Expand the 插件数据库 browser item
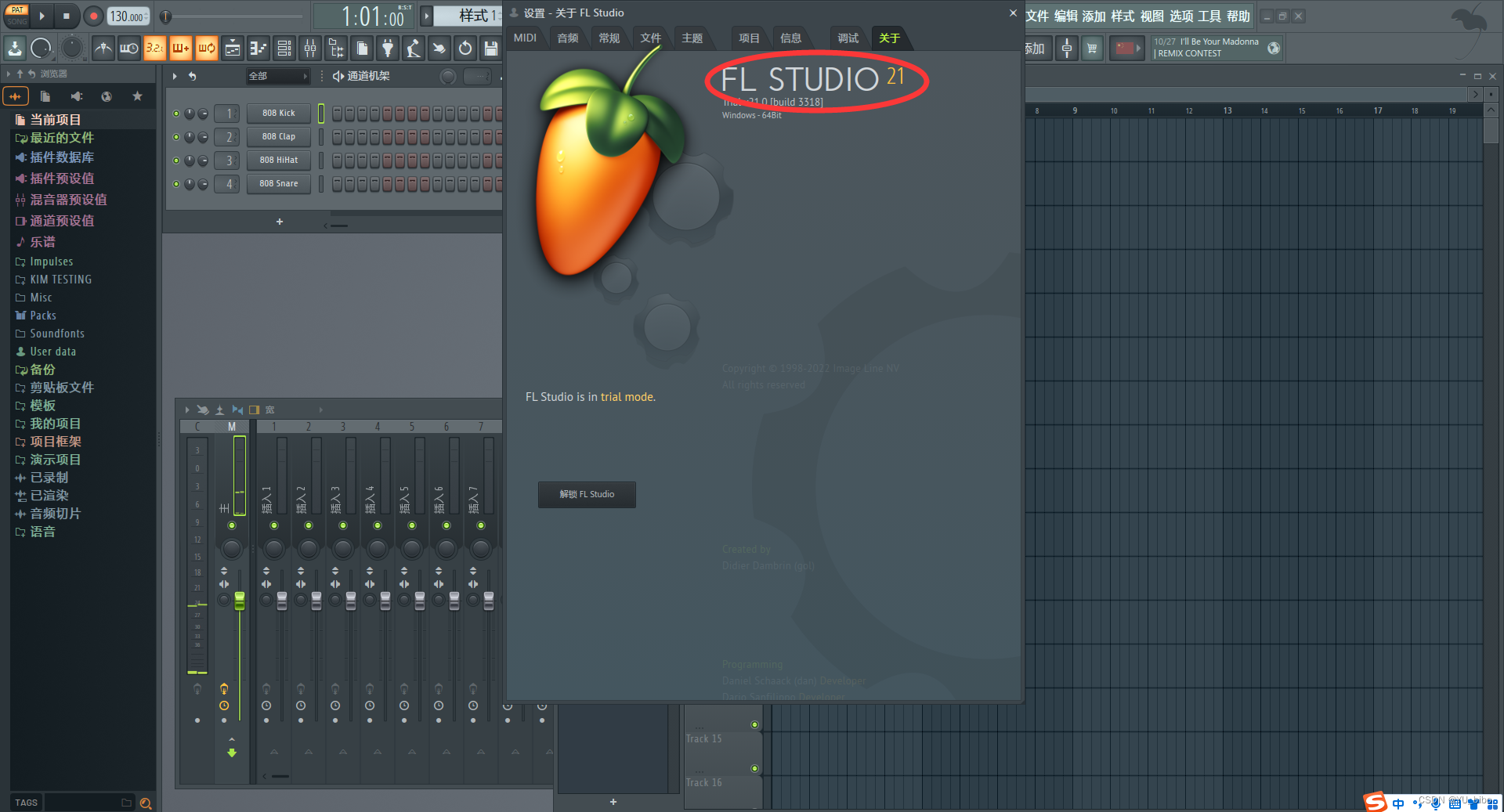 pos(54,157)
